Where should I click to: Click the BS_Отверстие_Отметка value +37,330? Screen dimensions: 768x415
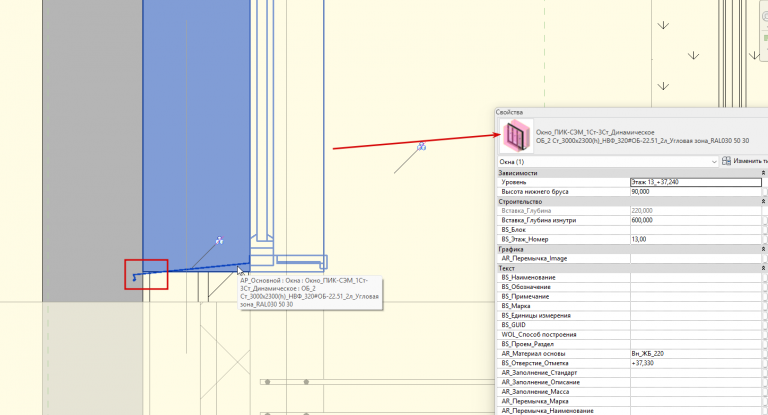(x=696, y=363)
